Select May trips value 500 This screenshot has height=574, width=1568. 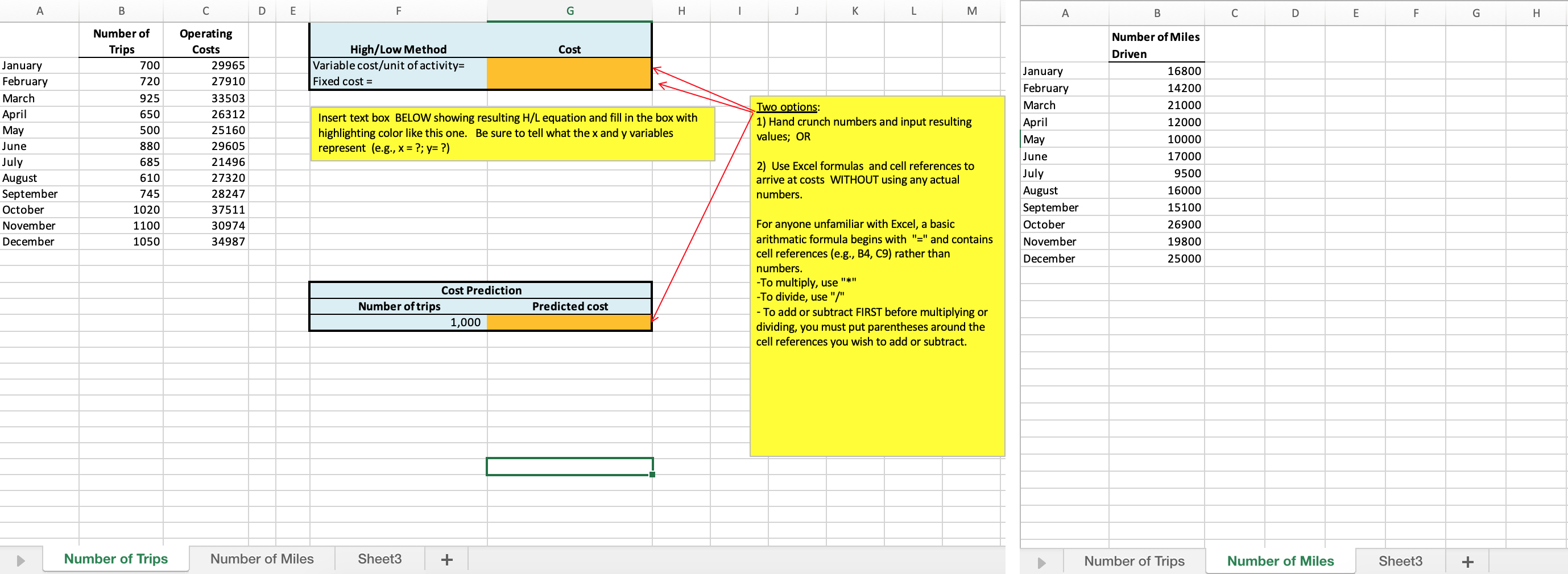pyautogui.click(x=121, y=130)
